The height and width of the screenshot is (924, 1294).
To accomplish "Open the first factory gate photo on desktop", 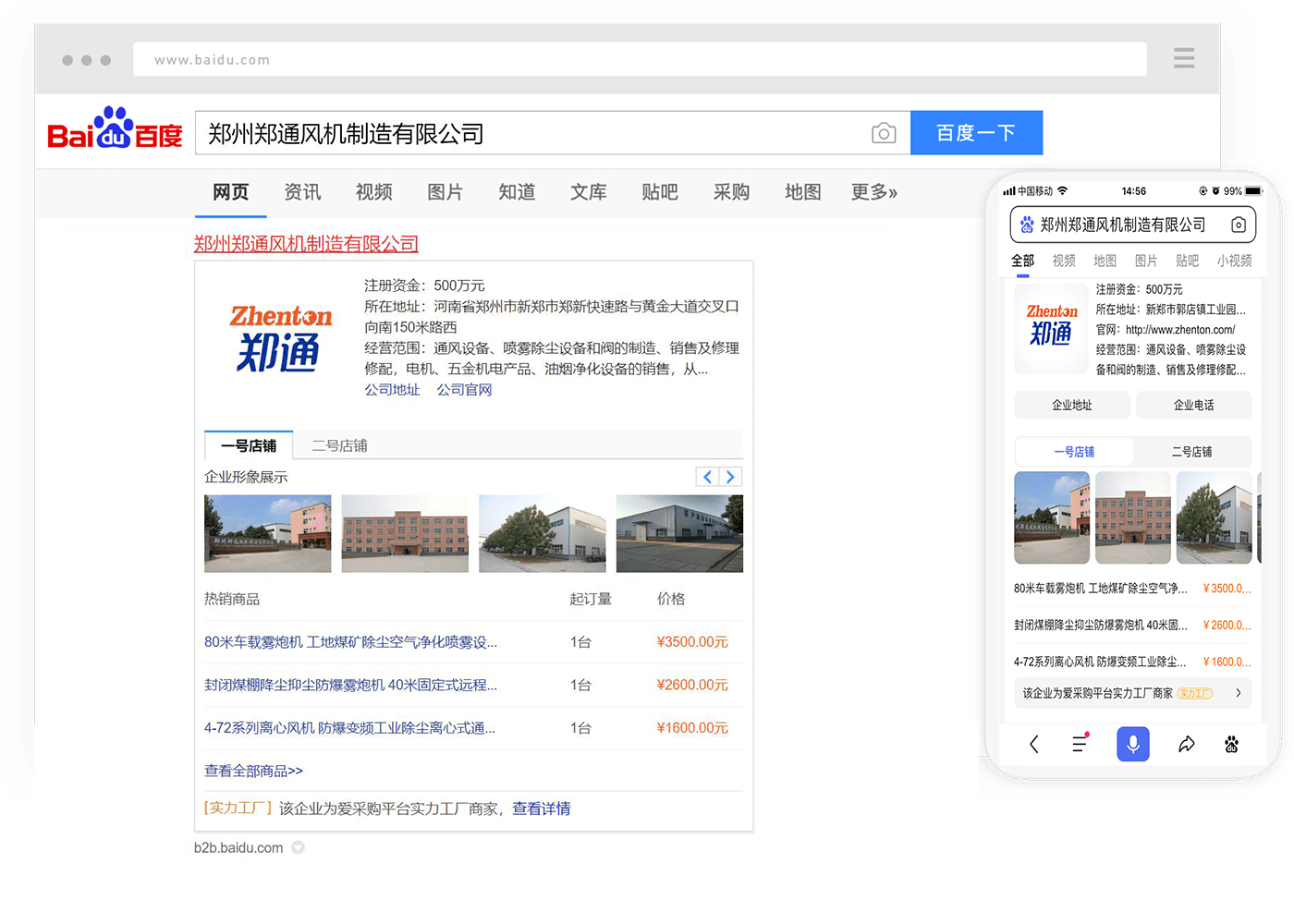I will 268,533.
